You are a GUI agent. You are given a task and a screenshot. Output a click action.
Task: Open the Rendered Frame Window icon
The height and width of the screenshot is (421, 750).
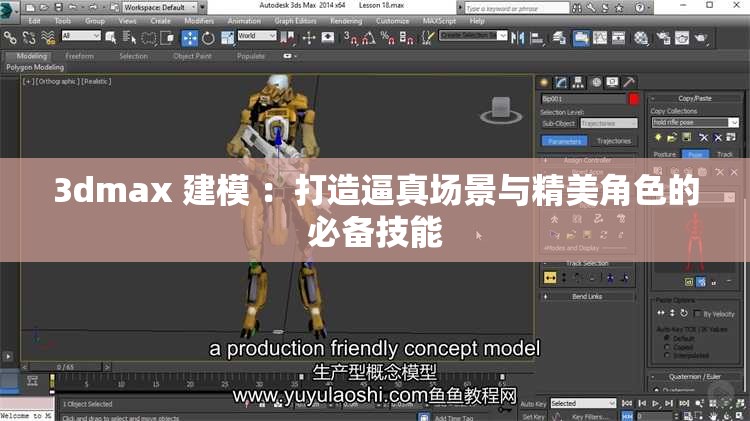(x=682, y=38)
